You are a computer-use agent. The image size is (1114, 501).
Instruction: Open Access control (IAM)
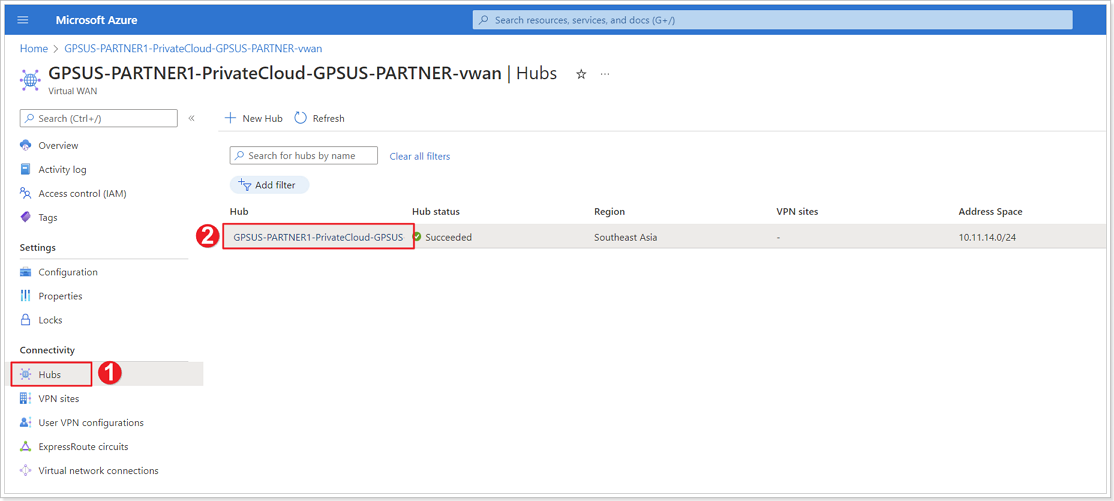[82, 193]
